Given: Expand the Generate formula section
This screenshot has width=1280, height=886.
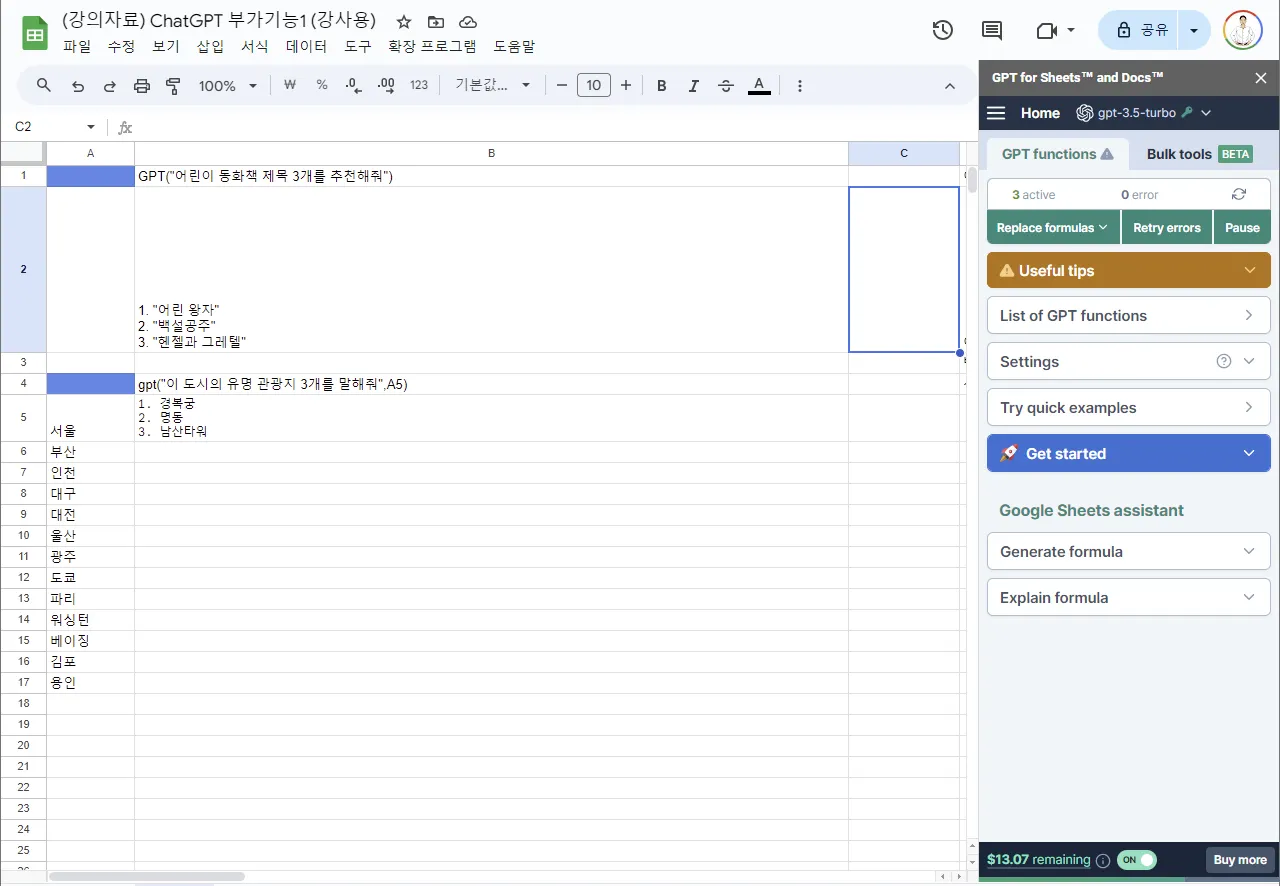Looking at the screenshot, I should click(x=1129, y=552).
